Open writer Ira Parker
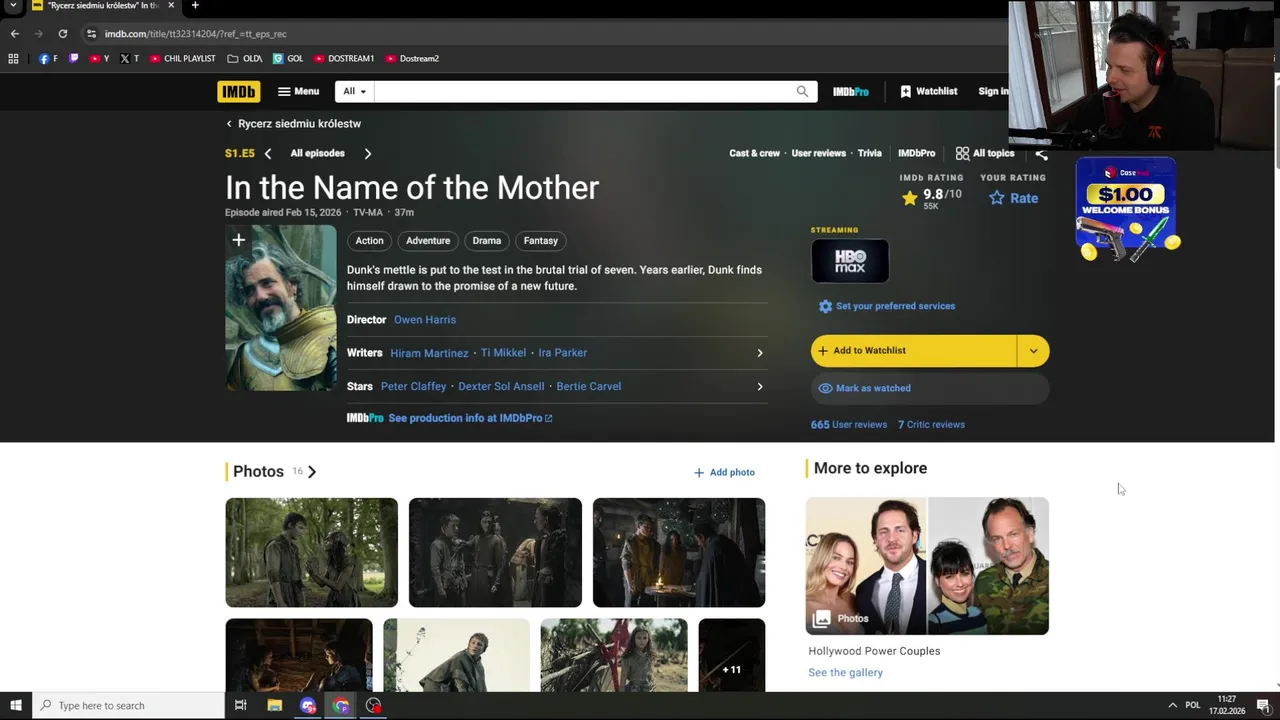The height and width of the screenshot is (720, 1280). point(563,353)
